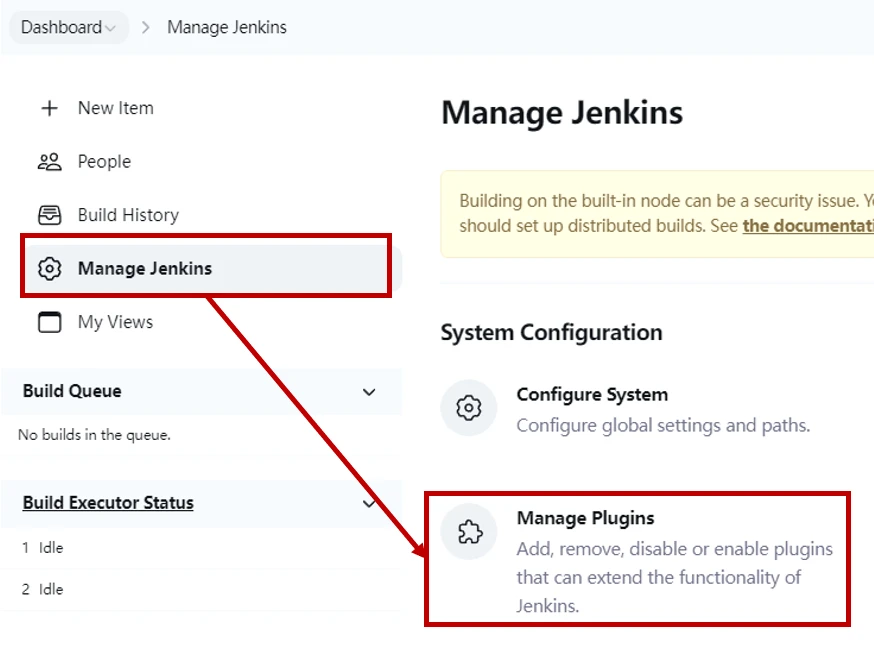
Task: Click the Manage Plugins puzzle piece icon
Action: 469,532
